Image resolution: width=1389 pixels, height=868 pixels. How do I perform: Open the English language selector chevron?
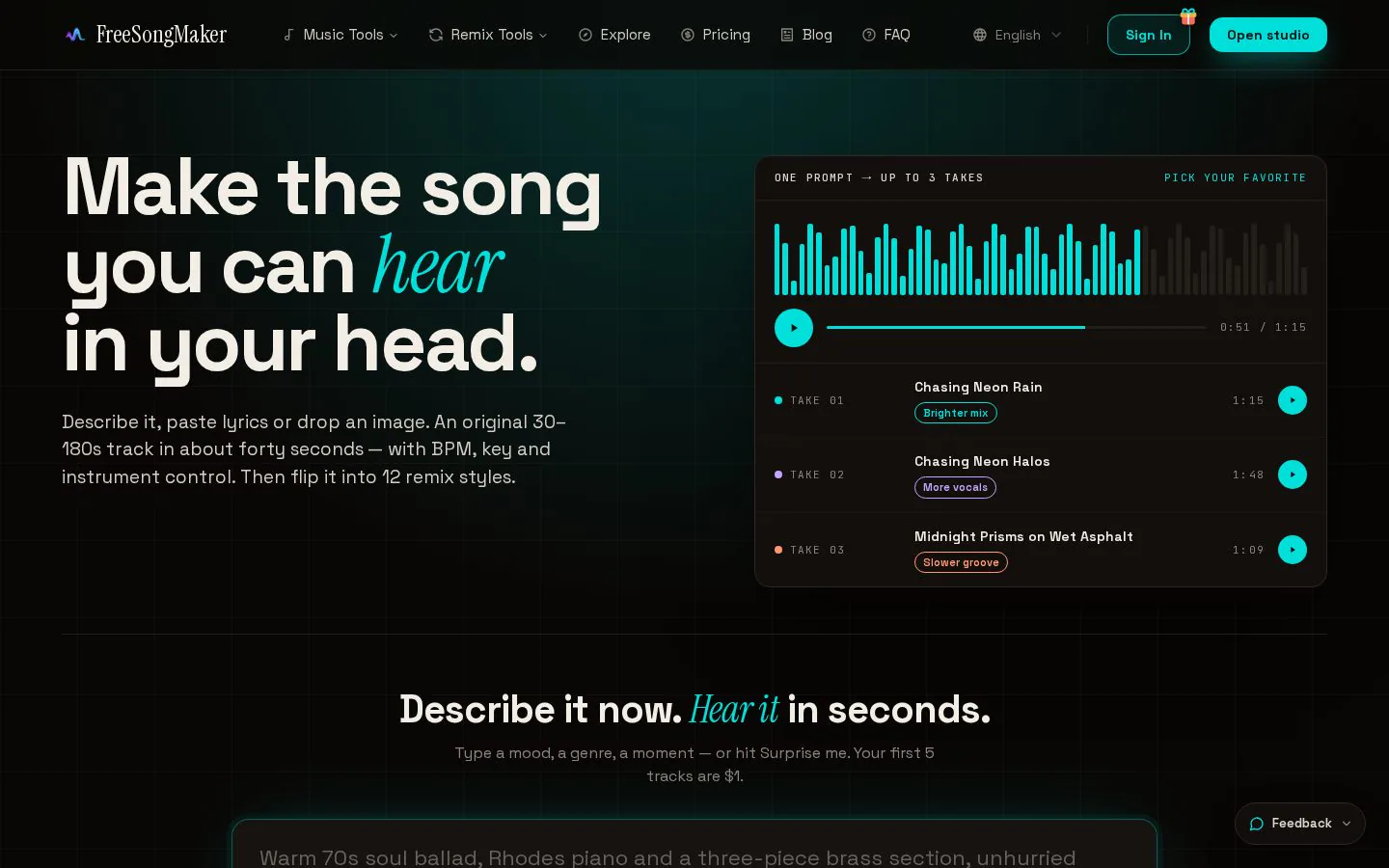coord(1056,35)
